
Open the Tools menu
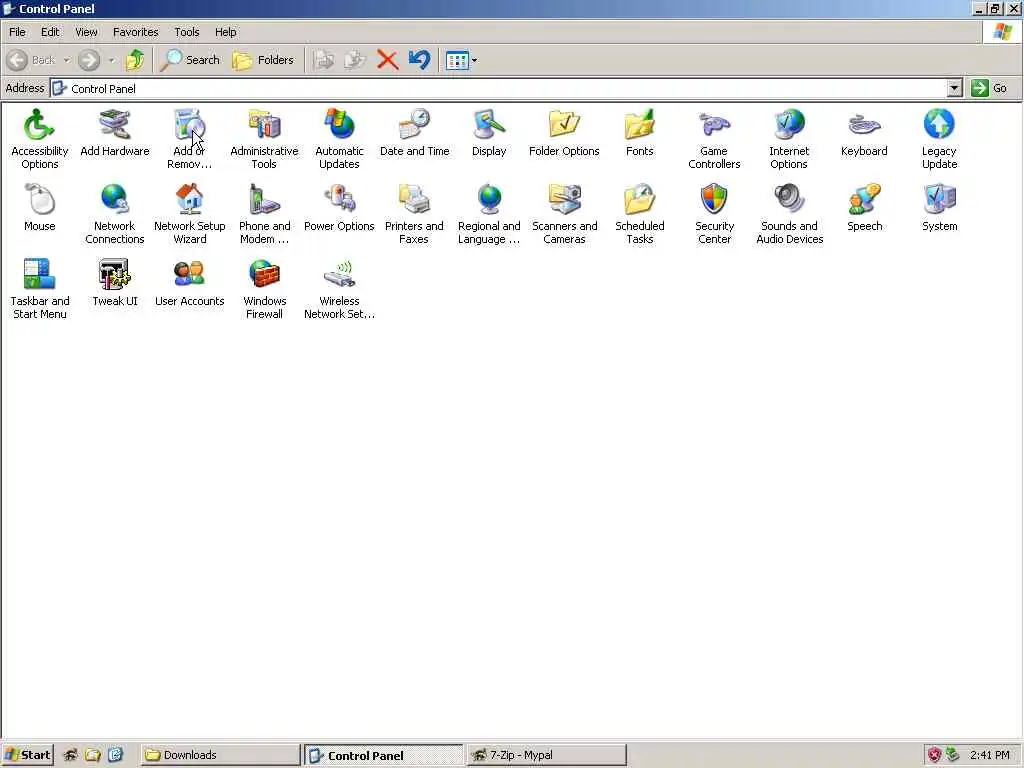tap(186, 32)
